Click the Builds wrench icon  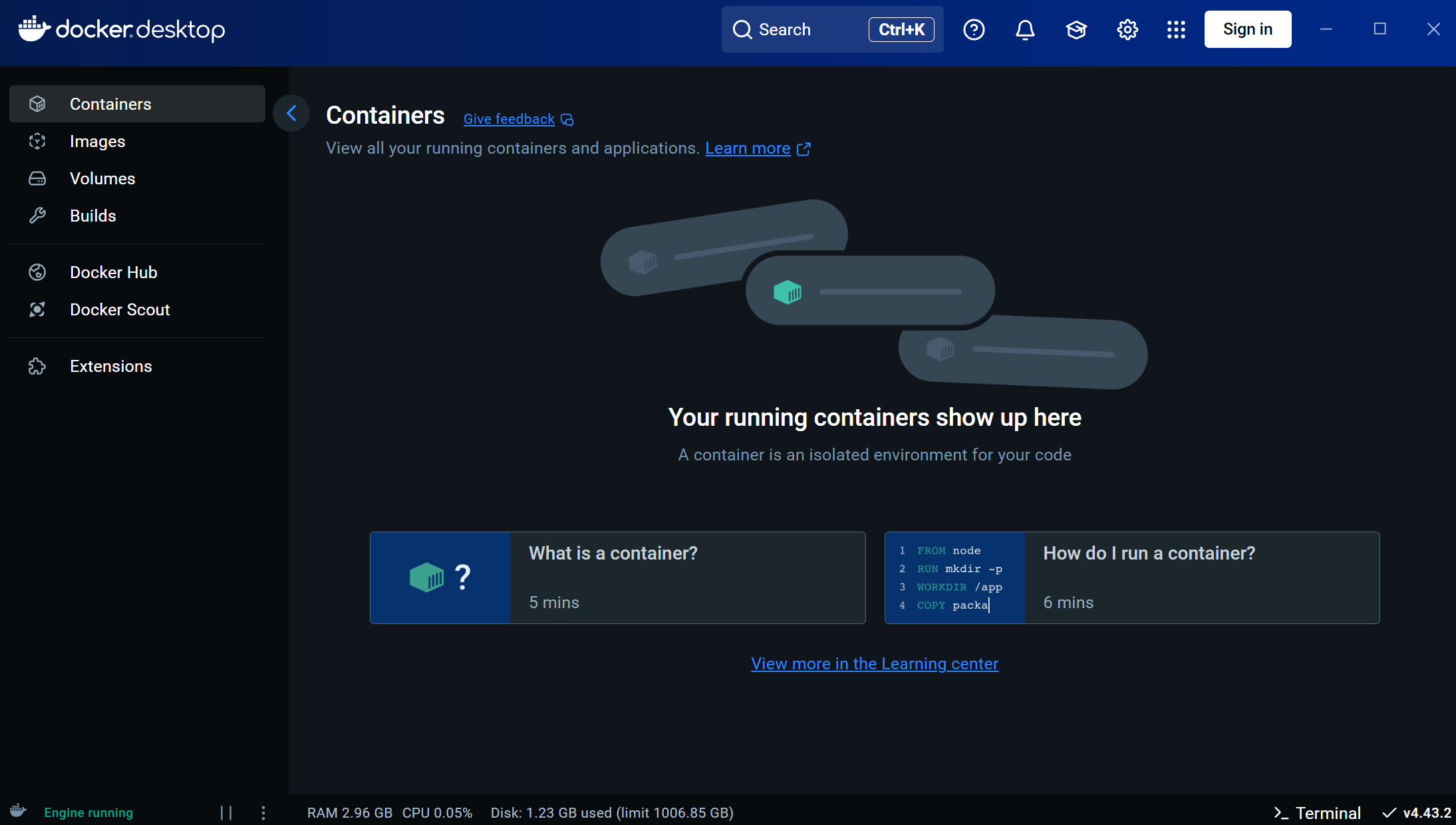tap(37, 216)
